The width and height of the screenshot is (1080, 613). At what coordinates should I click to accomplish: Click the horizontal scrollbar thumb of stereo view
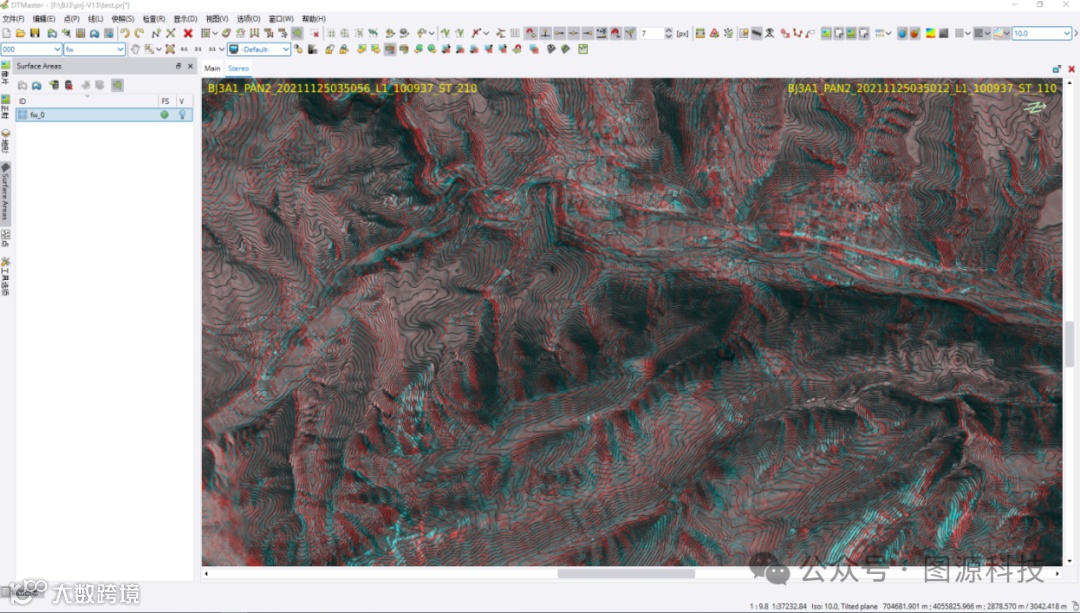[x=626, y=573]
